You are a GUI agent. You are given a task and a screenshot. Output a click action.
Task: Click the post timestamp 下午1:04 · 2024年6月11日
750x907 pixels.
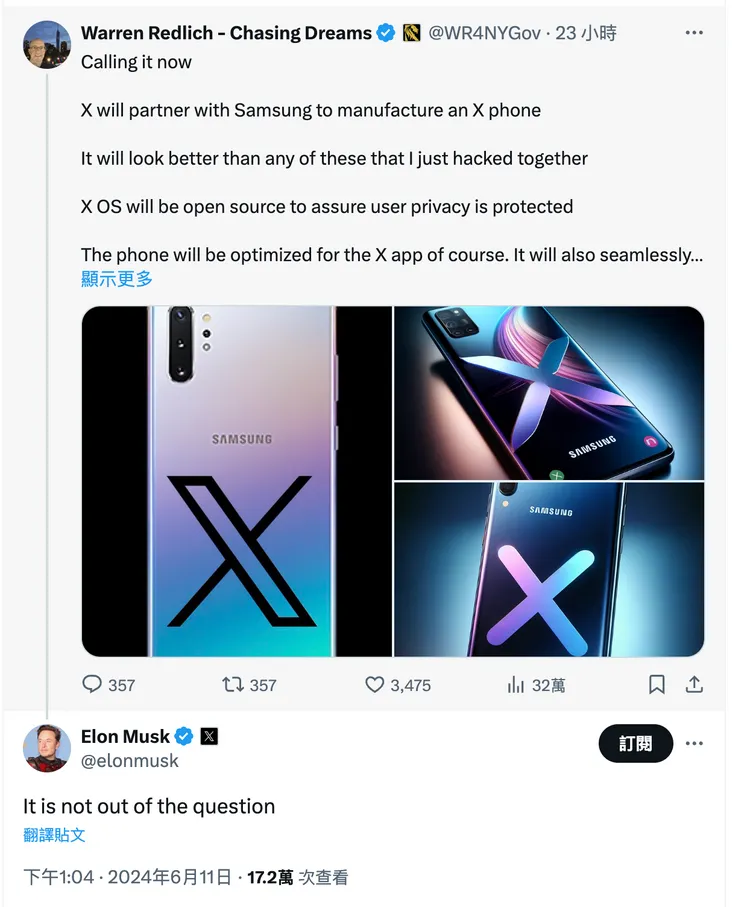click(128, 878)
